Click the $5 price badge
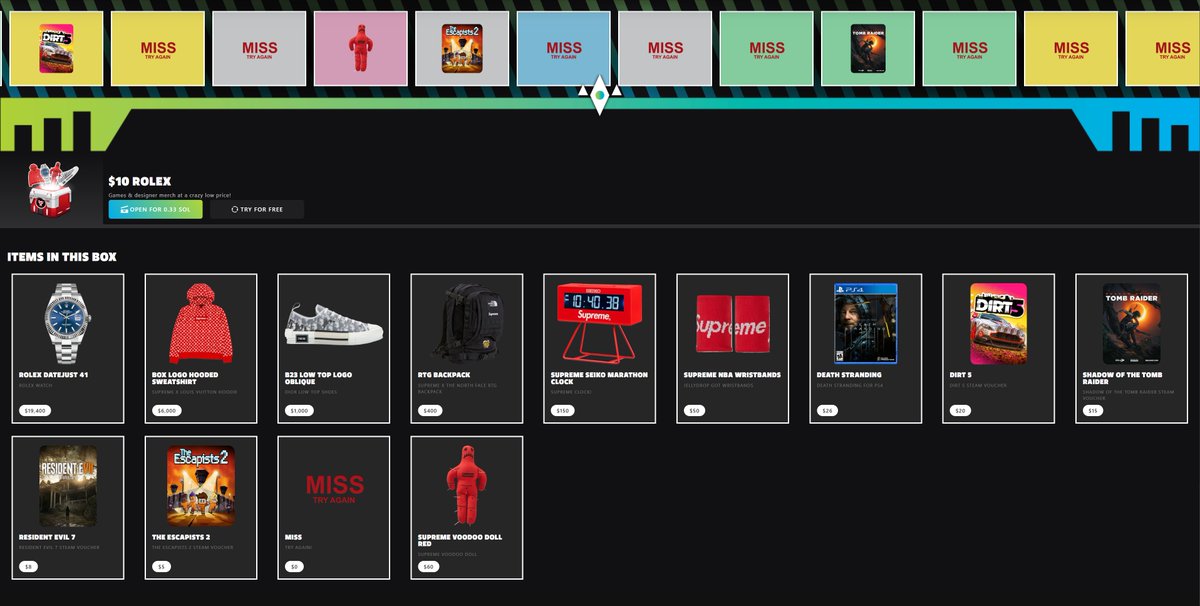The image size is (1200, 606). click(x=162, y=567)
